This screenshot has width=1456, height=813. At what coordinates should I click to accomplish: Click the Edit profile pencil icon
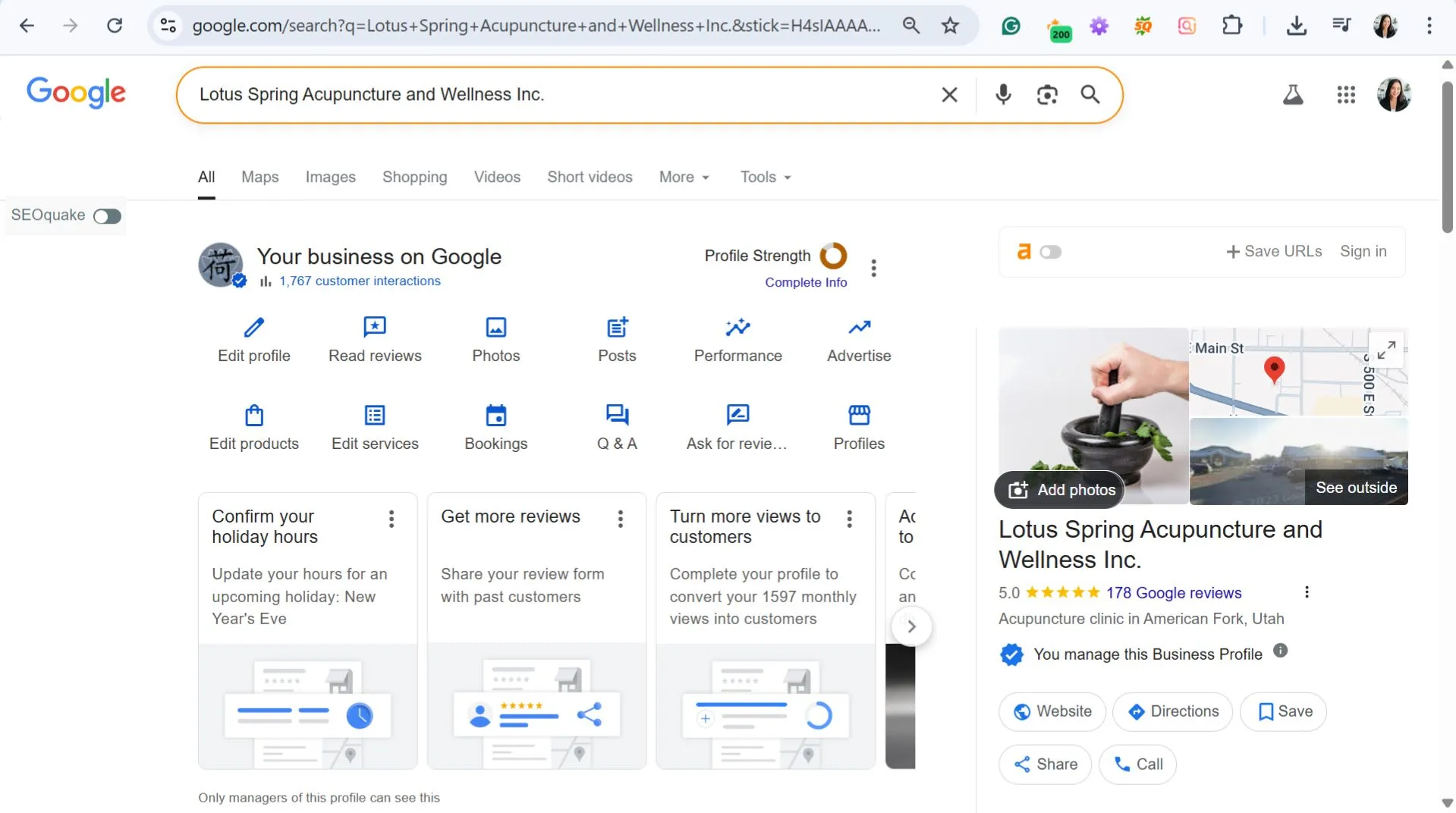253,328
